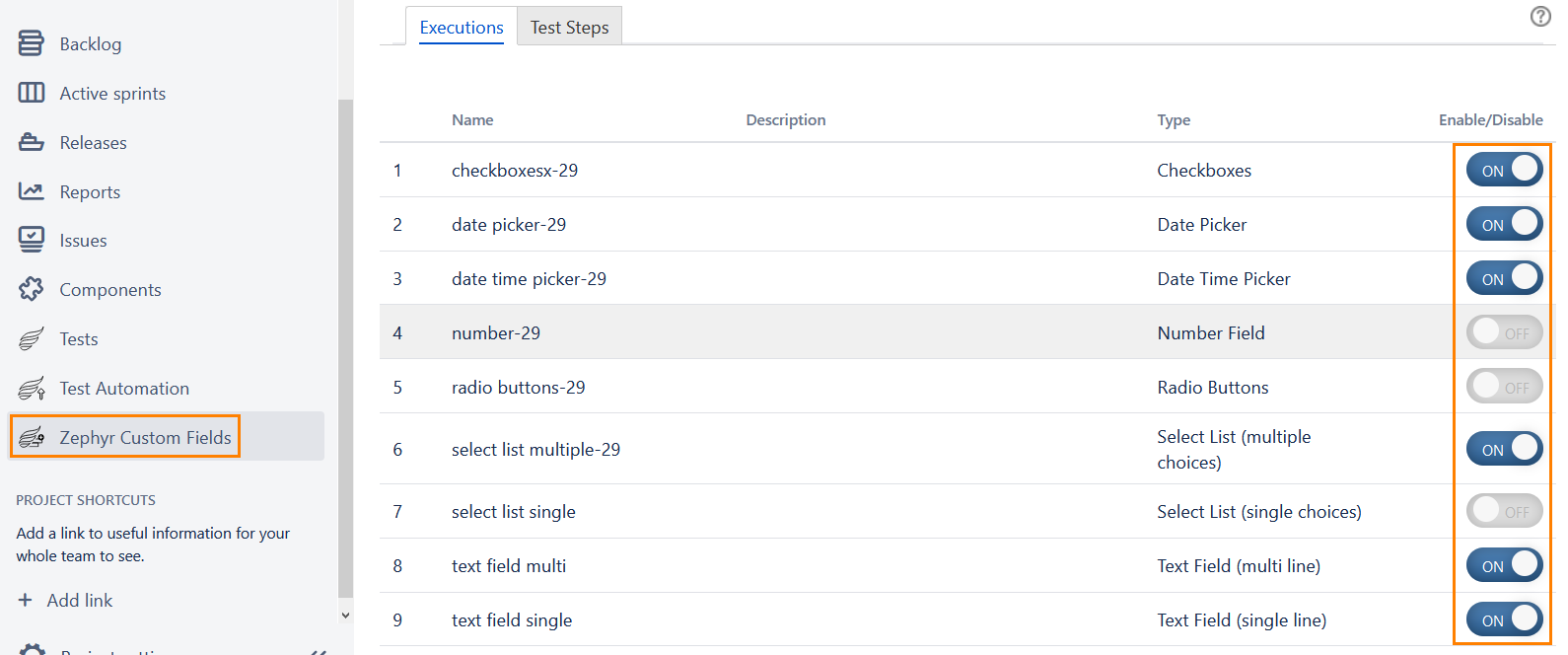
Task: View the Releases page
Action: pyautogui.click(x=93, y=142)
